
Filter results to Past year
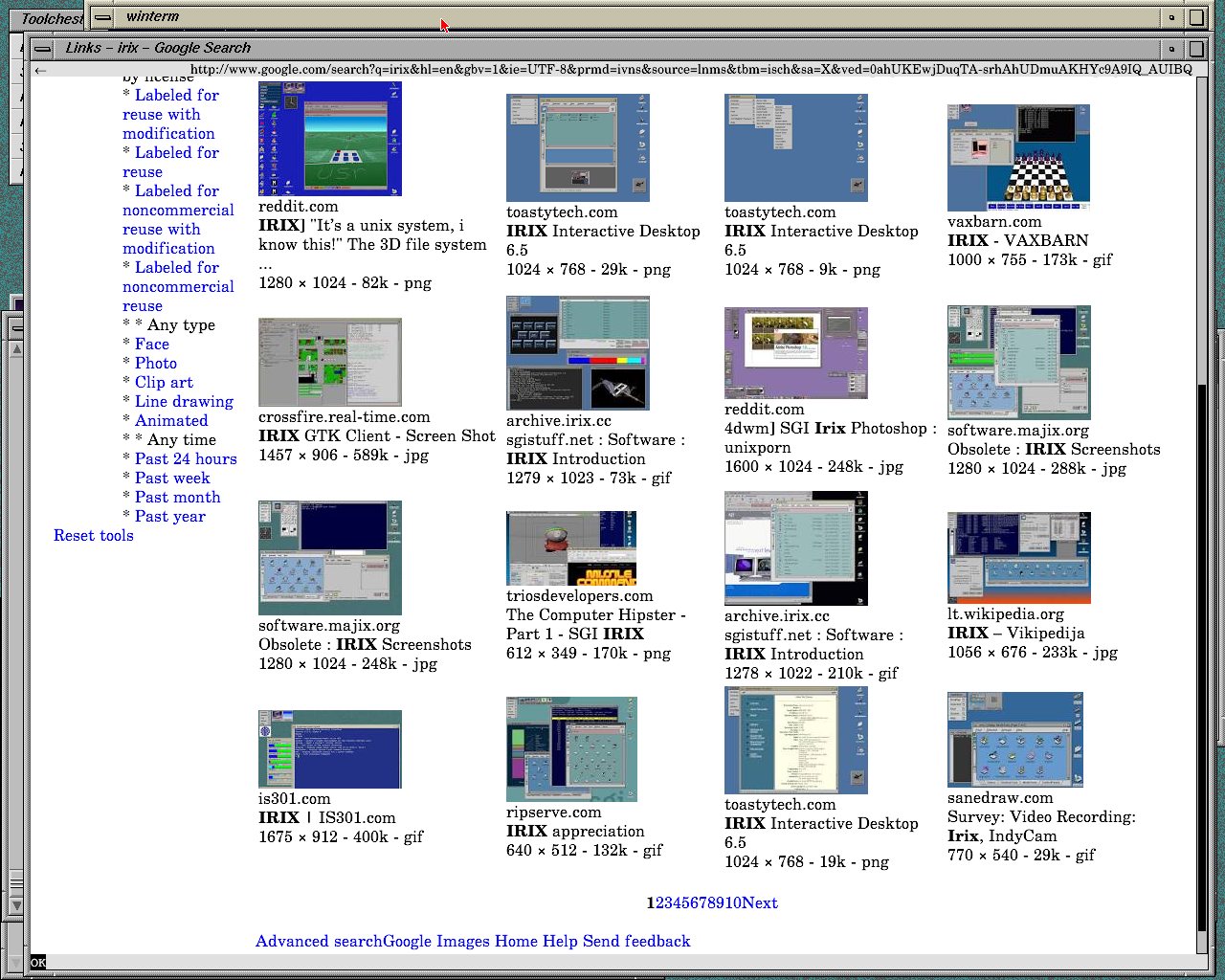[170, 517]
